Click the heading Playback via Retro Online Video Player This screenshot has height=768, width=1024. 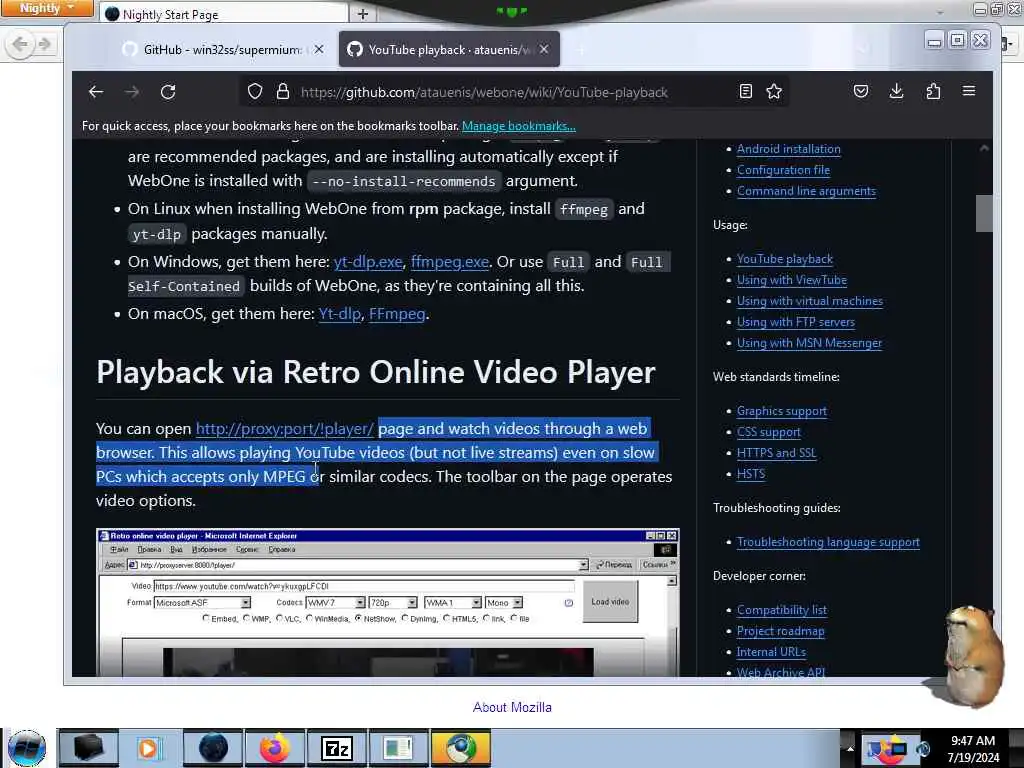click(376, 372)
